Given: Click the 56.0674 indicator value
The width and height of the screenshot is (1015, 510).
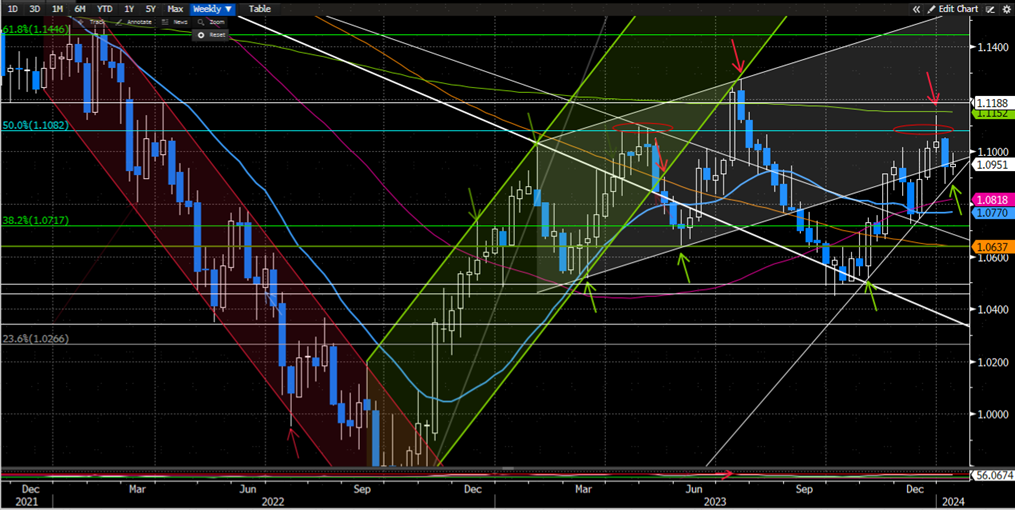Looking at the screenshot, I should [994, 475].
